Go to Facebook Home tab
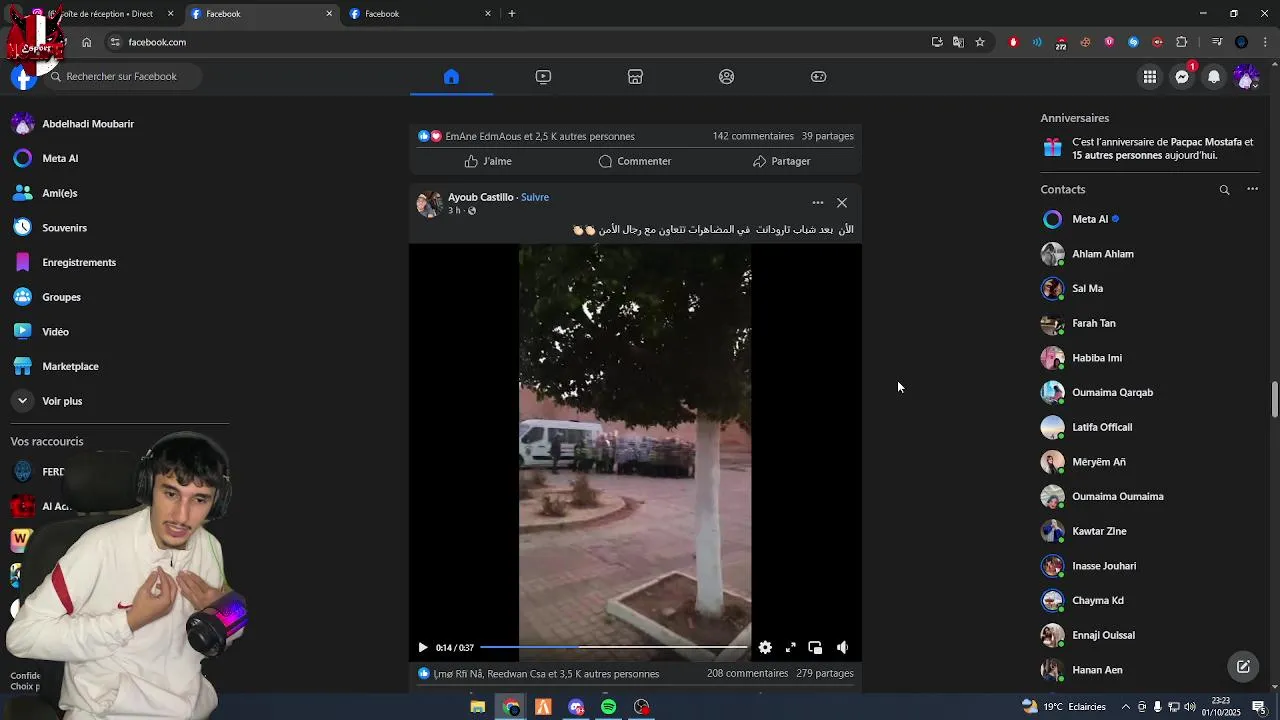 click(451, 77)
